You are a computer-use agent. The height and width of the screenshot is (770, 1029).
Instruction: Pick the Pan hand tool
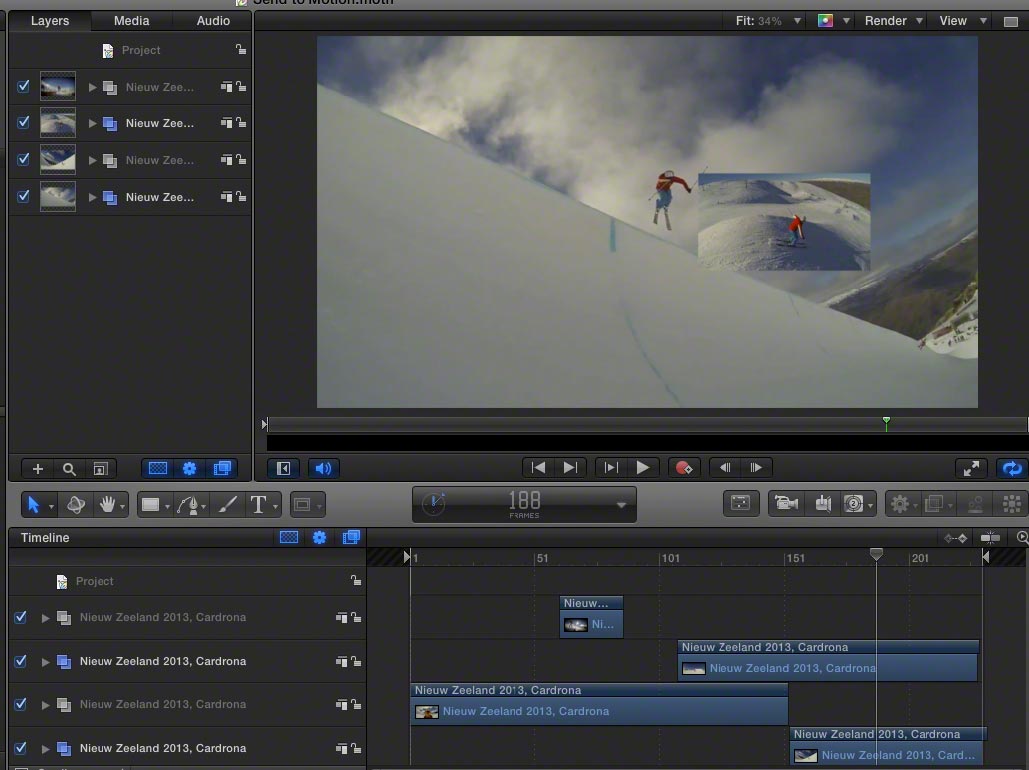(107, 504)
